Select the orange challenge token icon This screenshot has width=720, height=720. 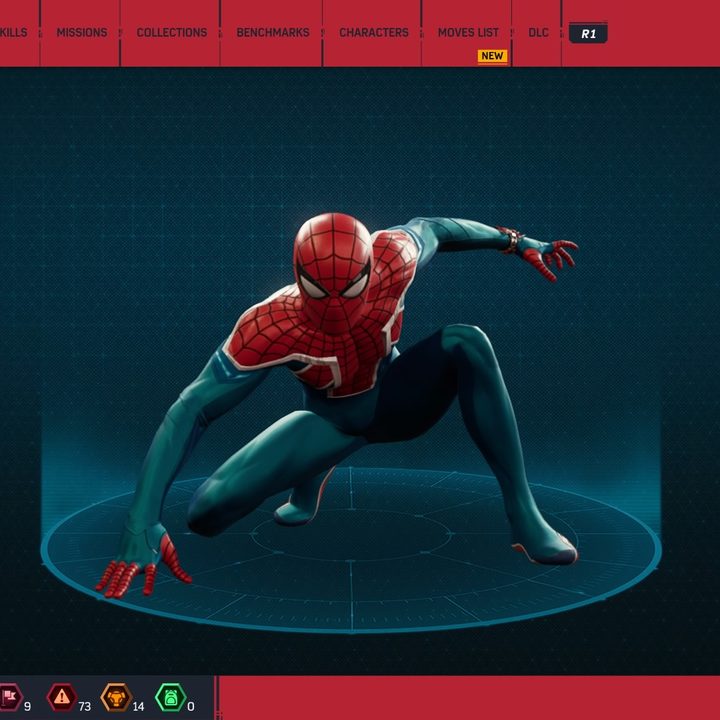pos(116,697)
